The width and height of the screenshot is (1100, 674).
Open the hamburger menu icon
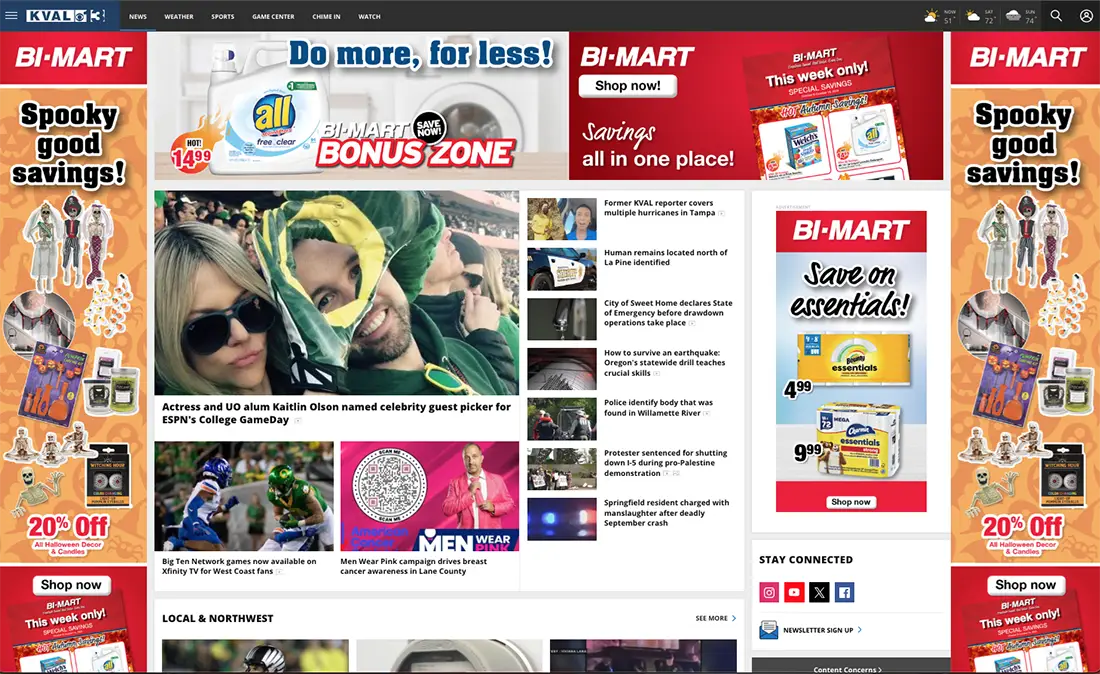(x=11, y=15)
